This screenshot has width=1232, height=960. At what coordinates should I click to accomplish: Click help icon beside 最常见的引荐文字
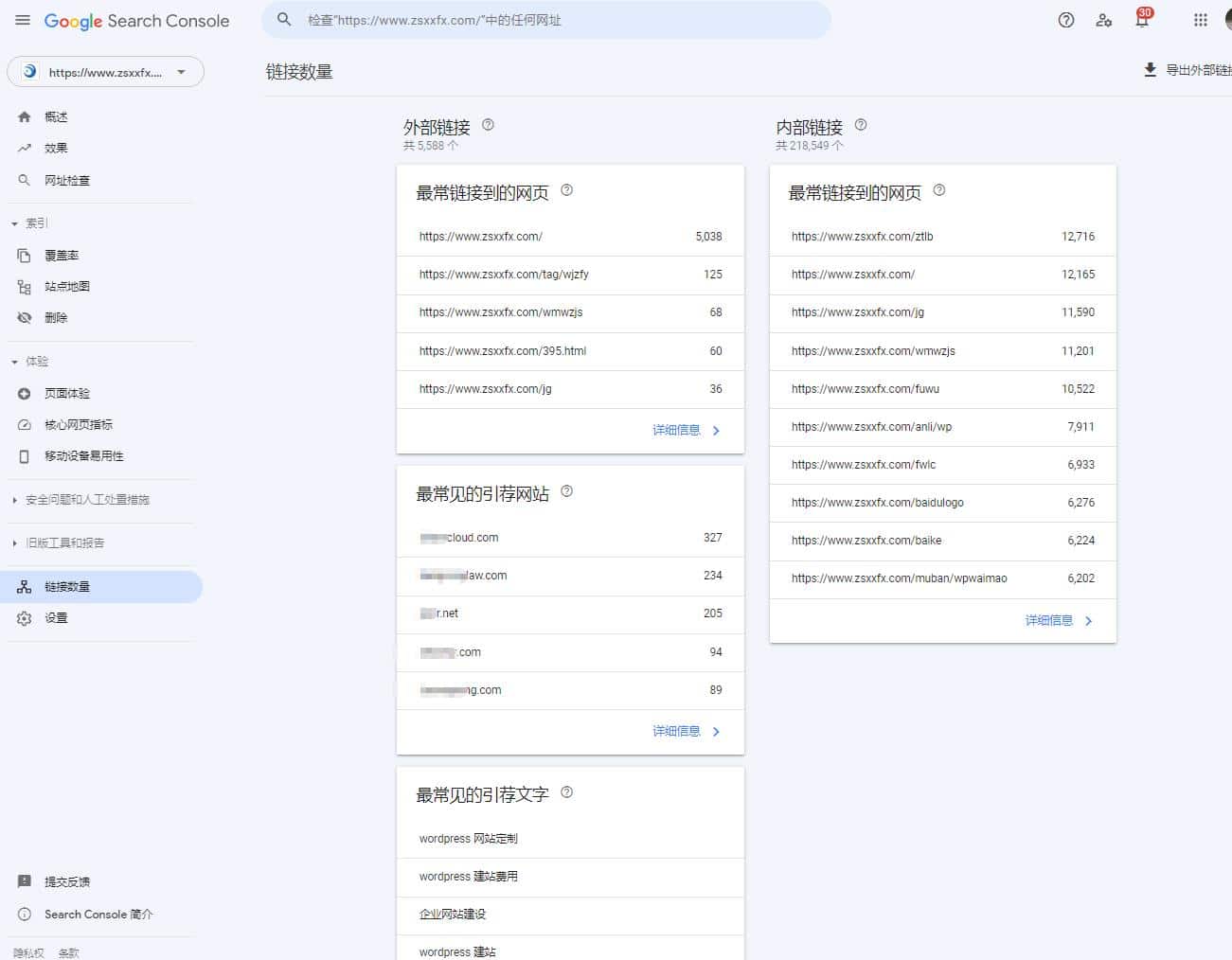[567, 792]
